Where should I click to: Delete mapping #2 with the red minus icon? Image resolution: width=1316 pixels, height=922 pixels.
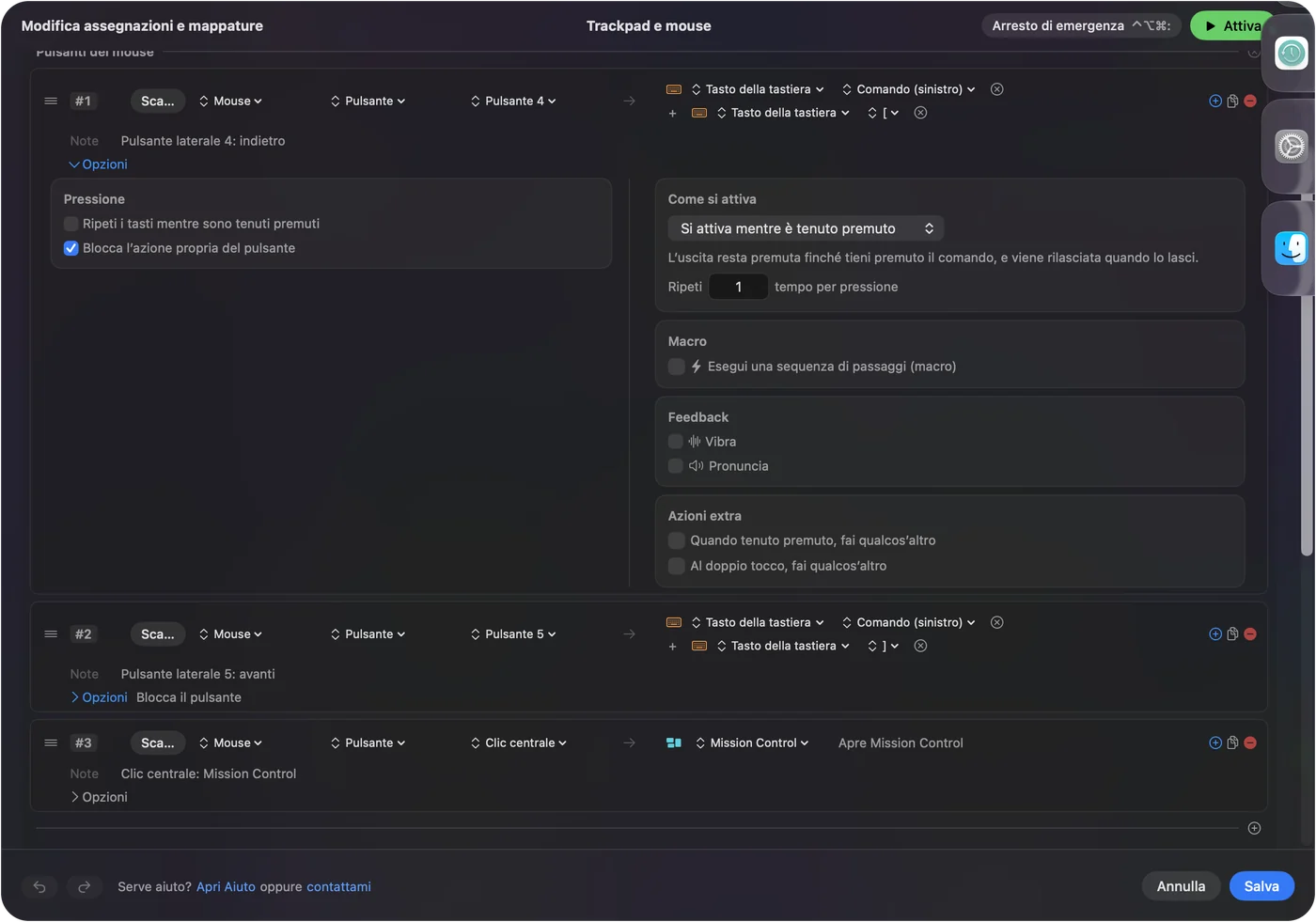[x=1250, y=634]
